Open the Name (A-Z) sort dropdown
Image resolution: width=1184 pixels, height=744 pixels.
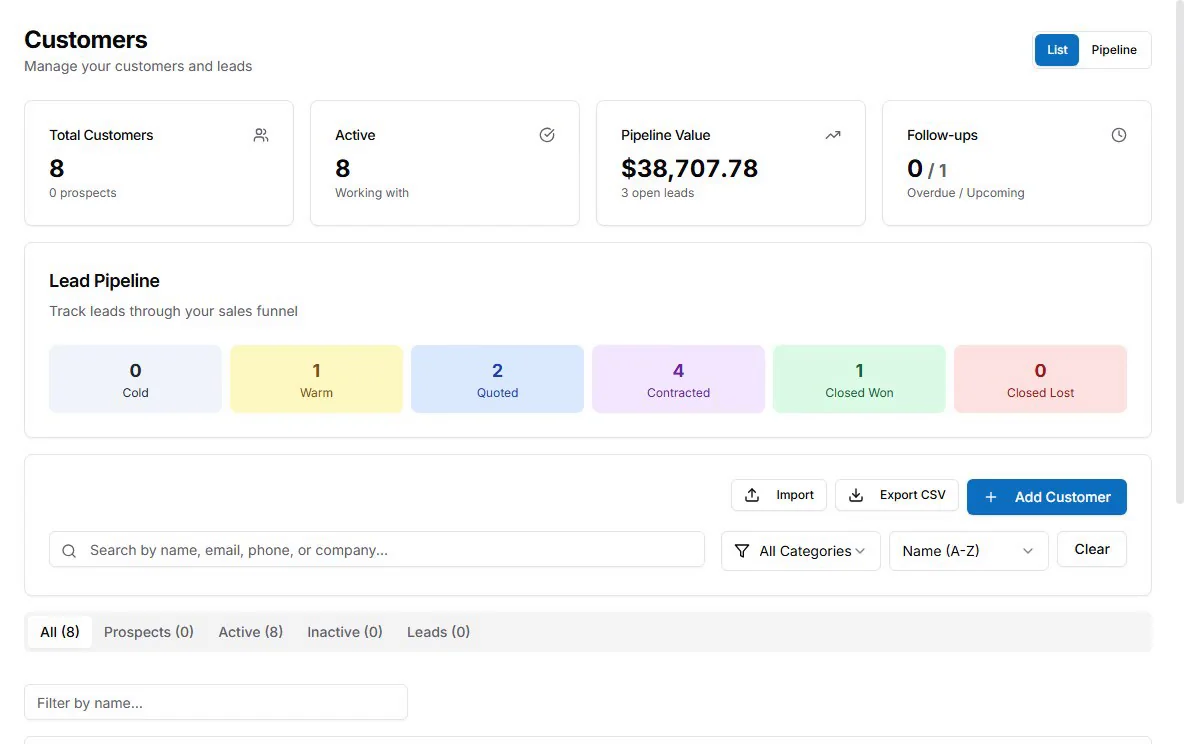(968, 551)
